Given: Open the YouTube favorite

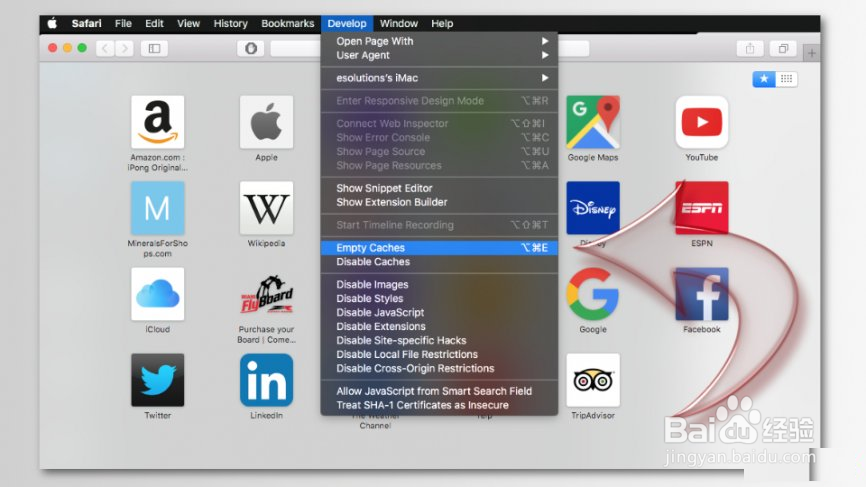Looking at the screenshot, I should coord(701,122).
